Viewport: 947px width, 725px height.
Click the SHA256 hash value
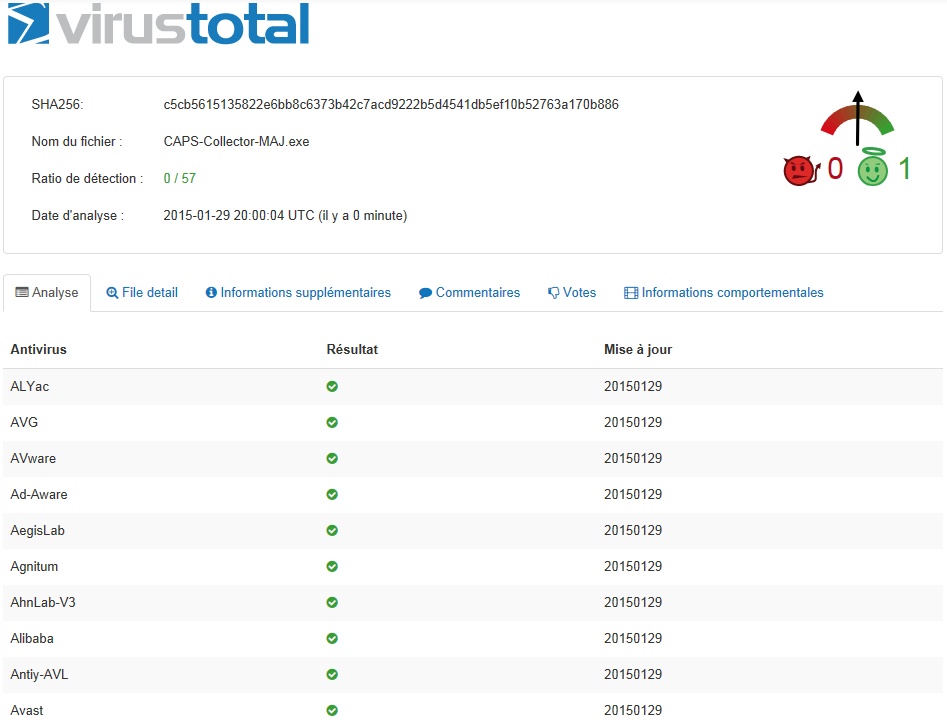pyautogui.click(x=391, y=104)
